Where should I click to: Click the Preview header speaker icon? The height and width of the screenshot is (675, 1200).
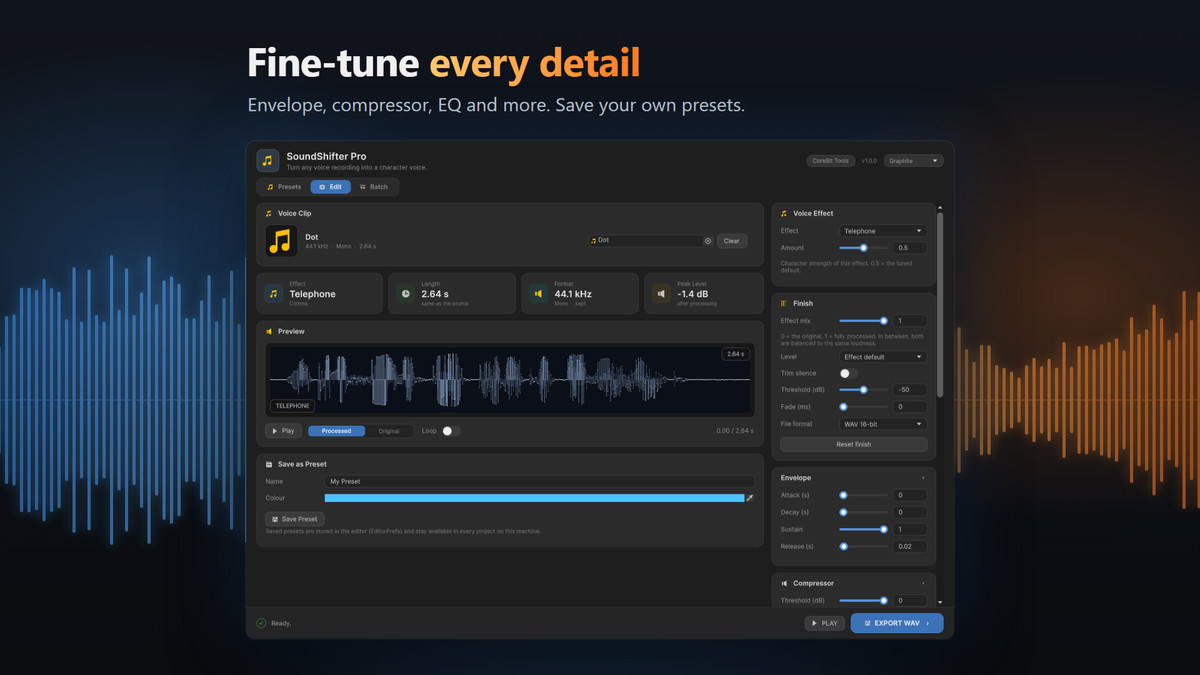click(x=269, y=331)
